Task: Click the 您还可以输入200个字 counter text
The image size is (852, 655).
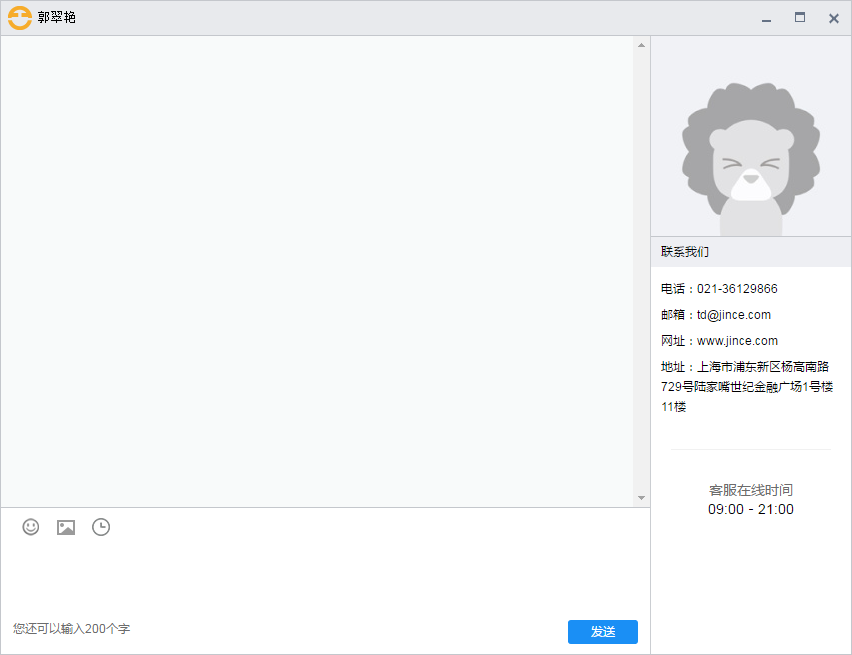Action: click(72, 629)
